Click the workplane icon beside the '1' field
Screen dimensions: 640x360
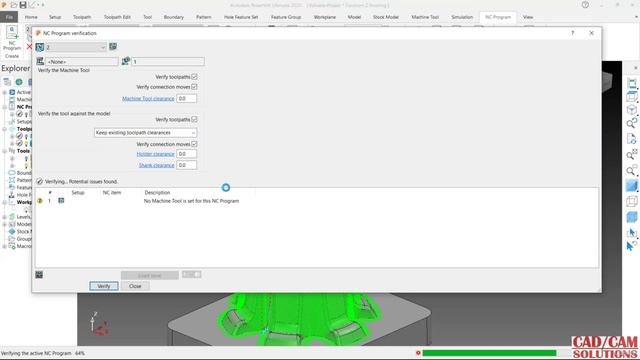126,61
